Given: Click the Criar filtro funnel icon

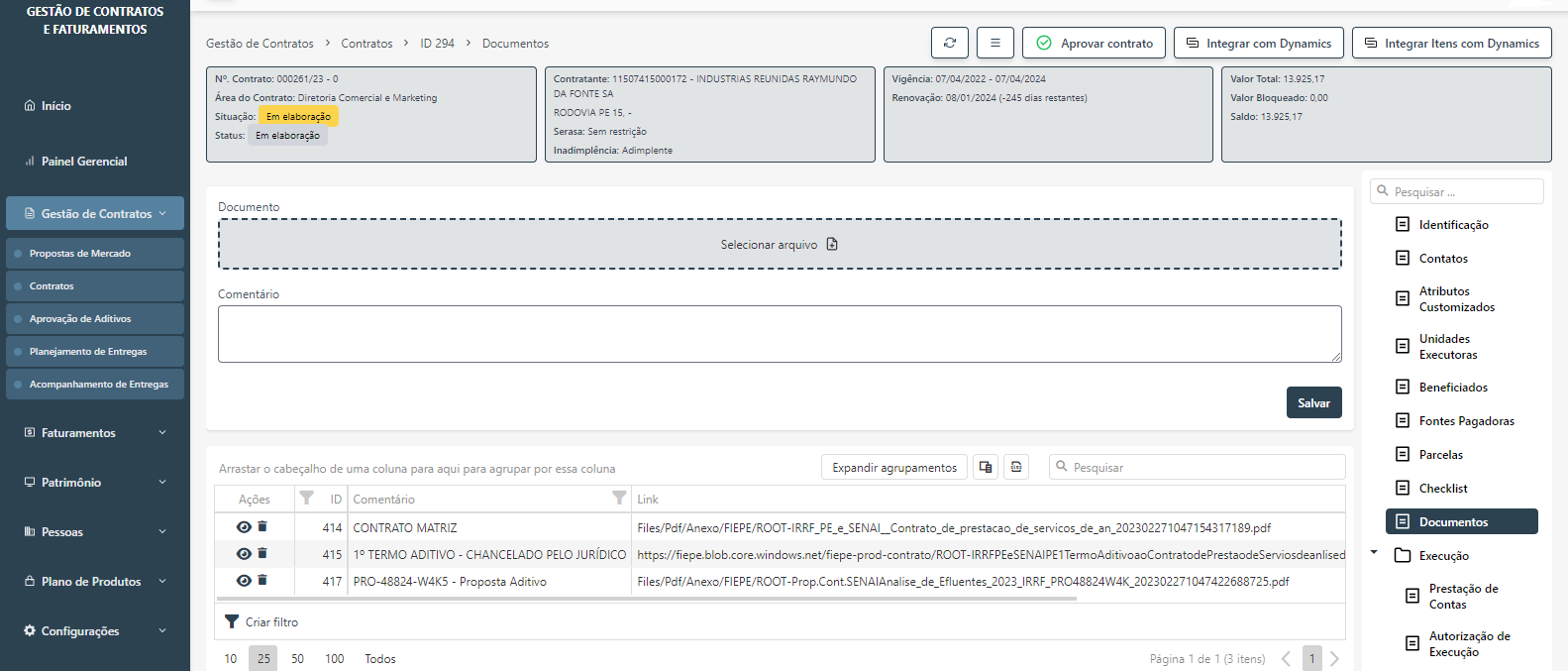Looking at the screenshot, I should pyautogui.click(x=232, y=622).
